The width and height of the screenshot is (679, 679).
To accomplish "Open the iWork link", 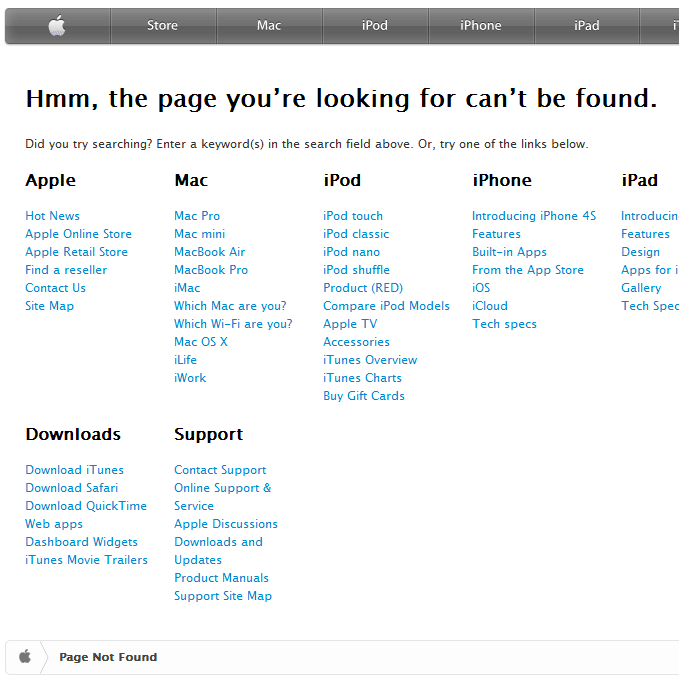I will (x=190, y=378).
